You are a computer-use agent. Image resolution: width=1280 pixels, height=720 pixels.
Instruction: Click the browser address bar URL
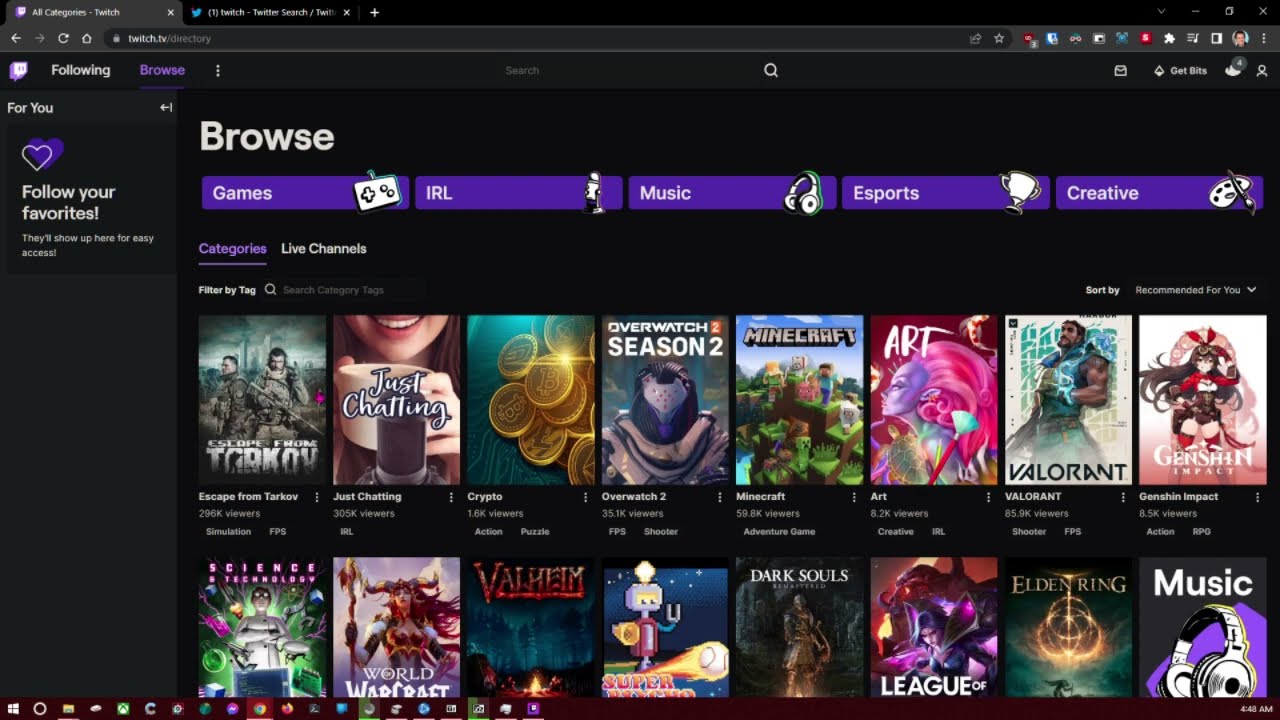coord(169,38)
